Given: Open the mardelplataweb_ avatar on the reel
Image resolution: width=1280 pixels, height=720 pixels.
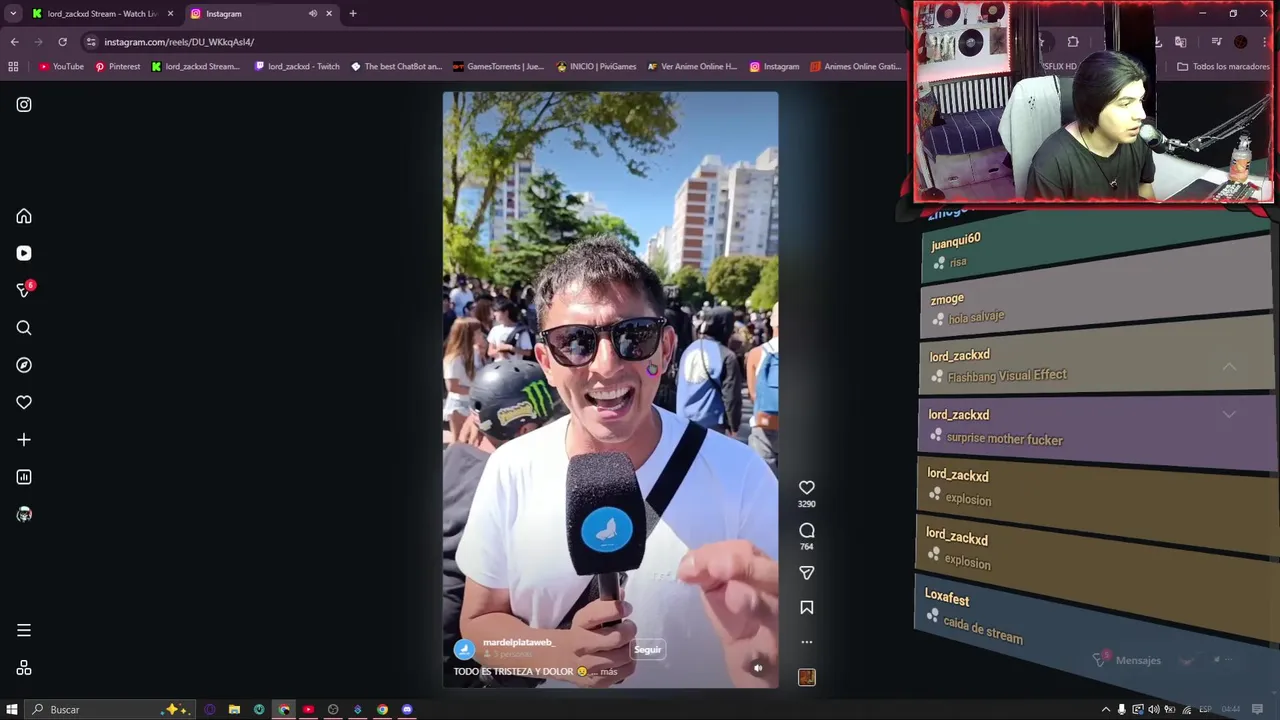Looking at the screenshot, I should (x=464, y=650).
